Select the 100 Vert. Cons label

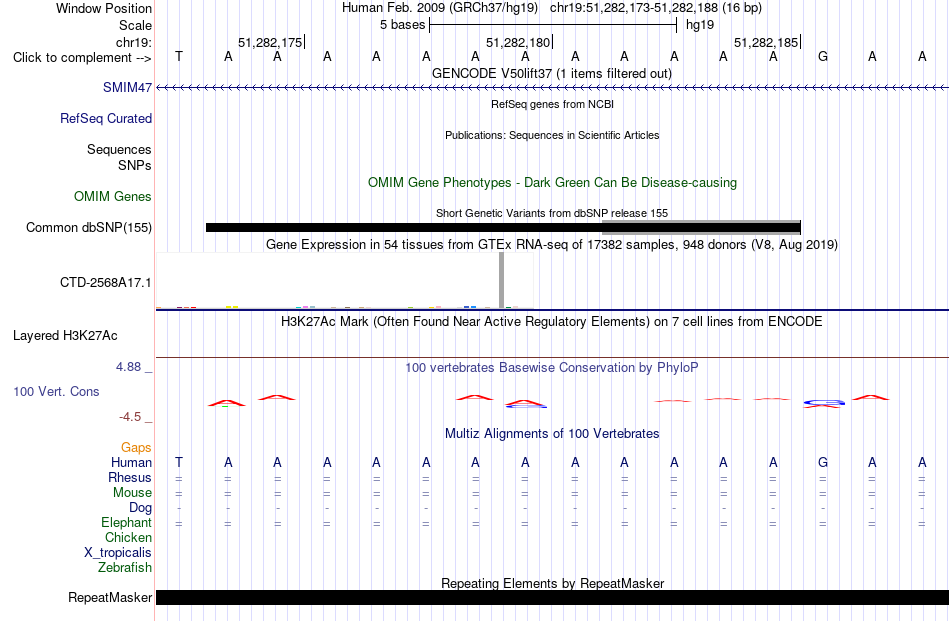click(56, 391)
